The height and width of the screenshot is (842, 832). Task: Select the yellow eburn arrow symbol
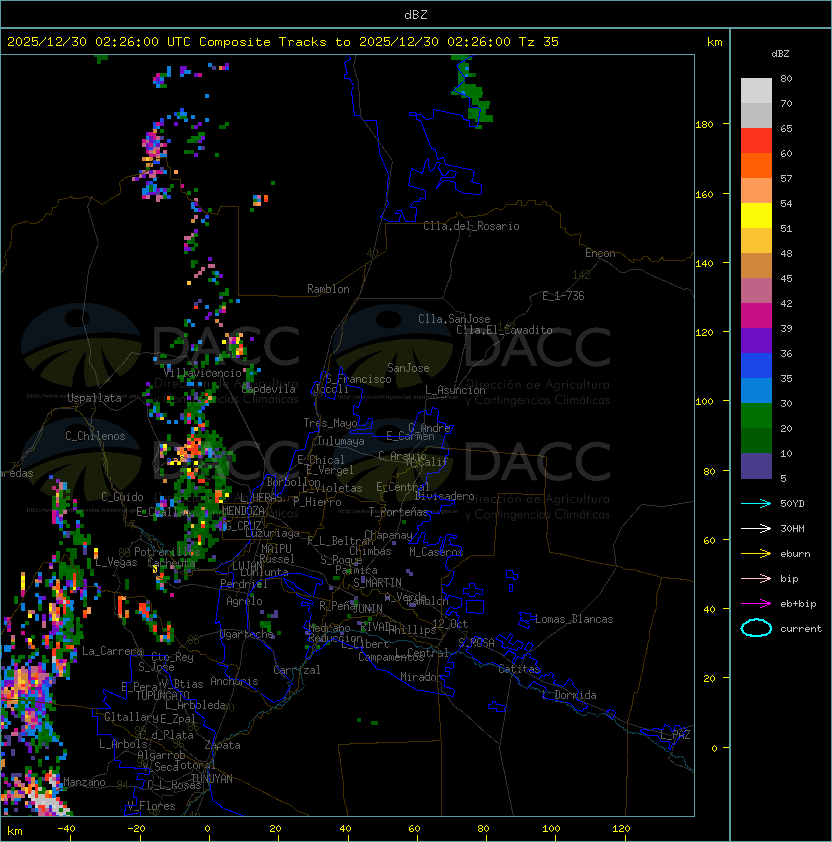point(756,554)
